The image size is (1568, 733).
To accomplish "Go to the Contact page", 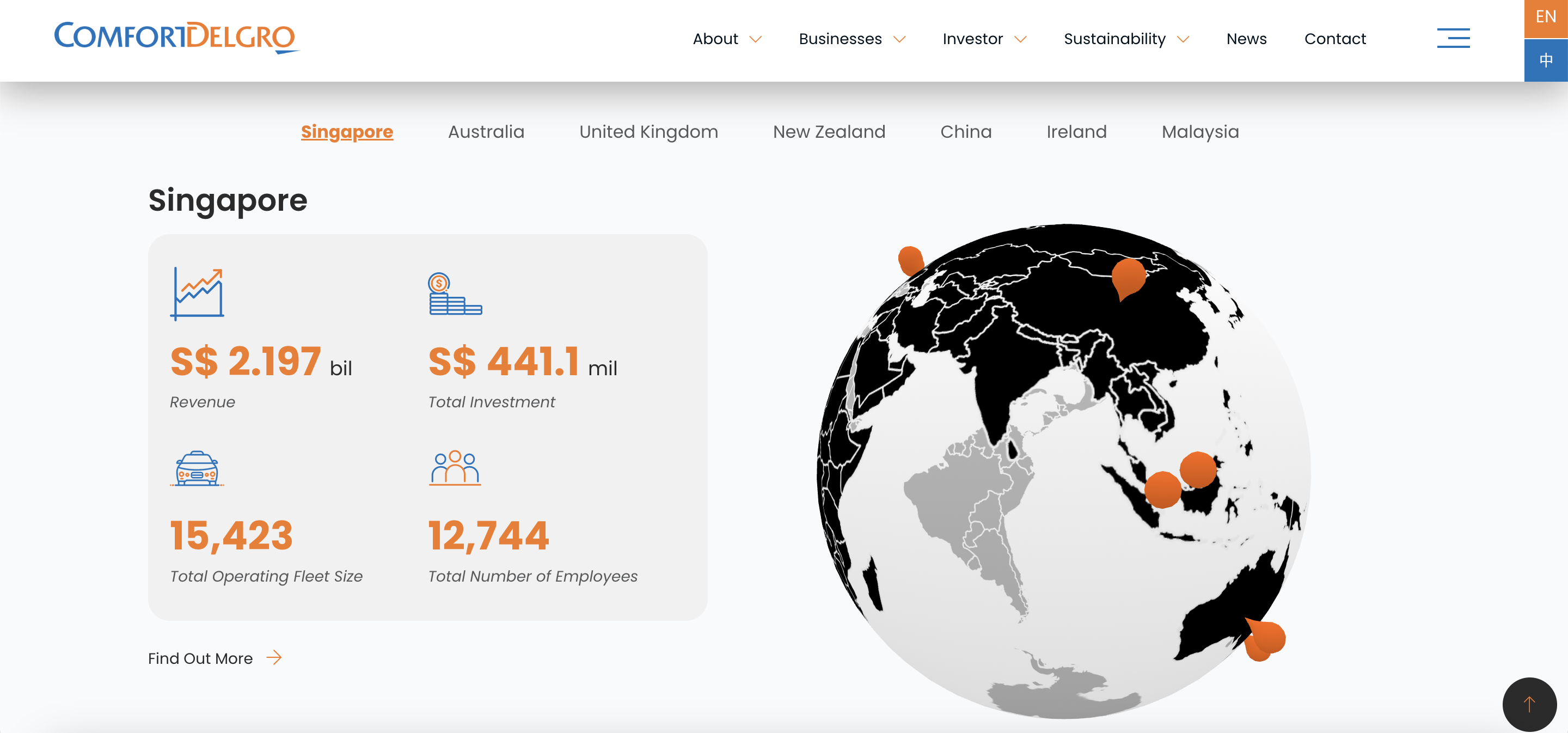I will pos(1335,39).
